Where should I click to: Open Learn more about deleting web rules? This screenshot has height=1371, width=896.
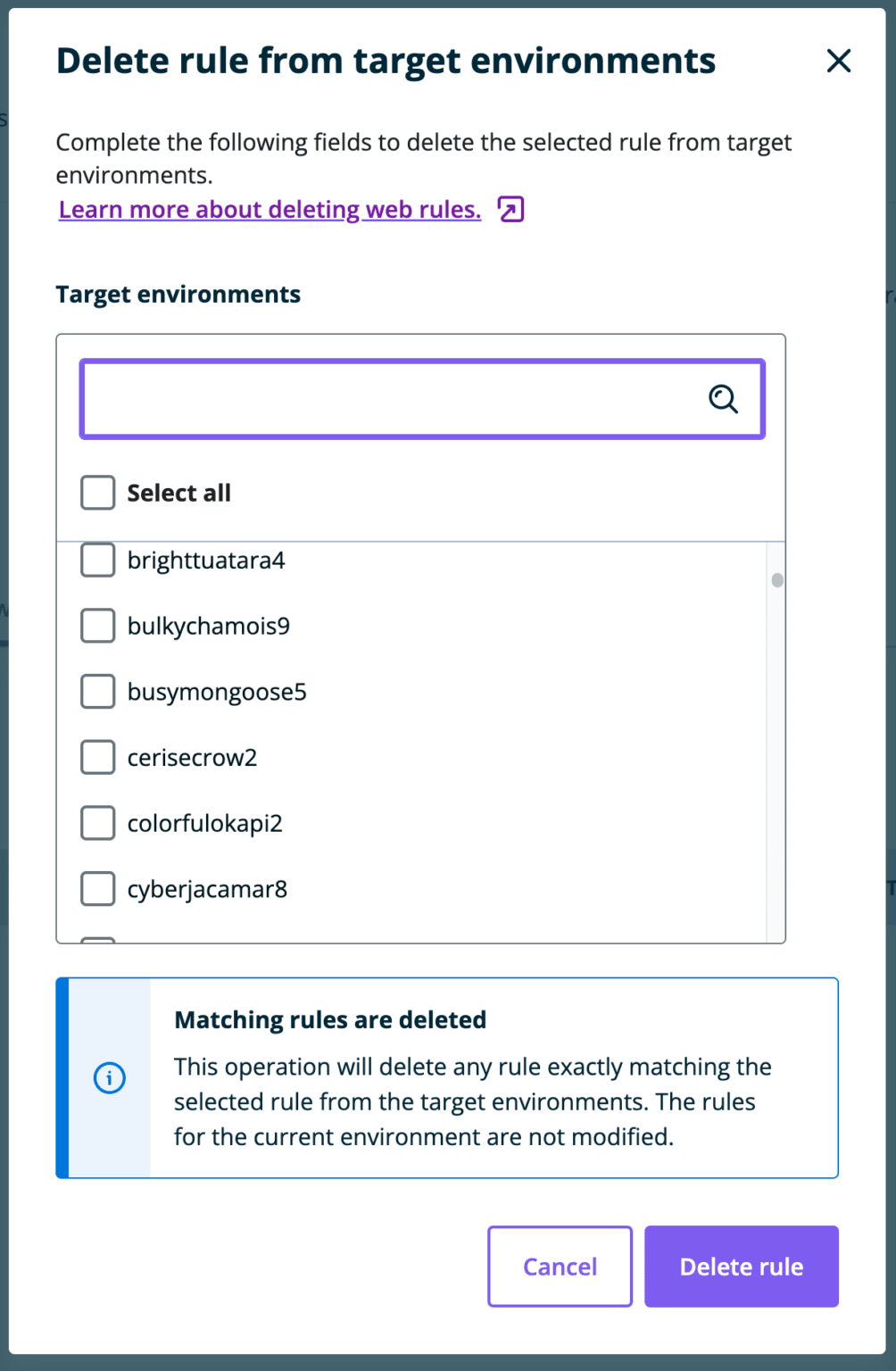269,209
